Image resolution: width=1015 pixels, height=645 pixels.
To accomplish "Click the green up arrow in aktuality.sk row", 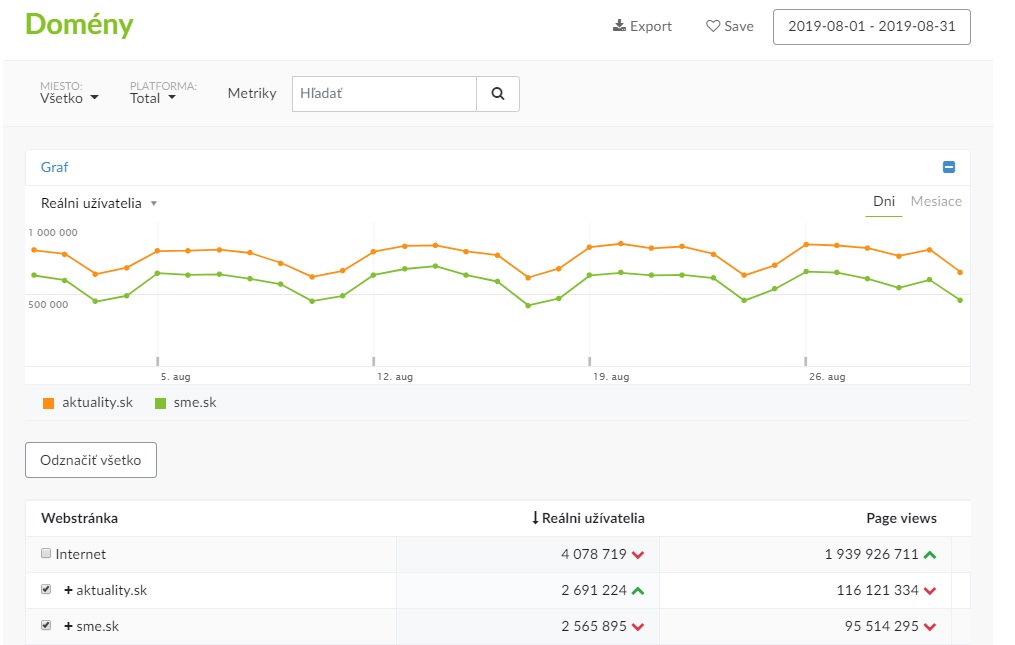I will point(638,591).
